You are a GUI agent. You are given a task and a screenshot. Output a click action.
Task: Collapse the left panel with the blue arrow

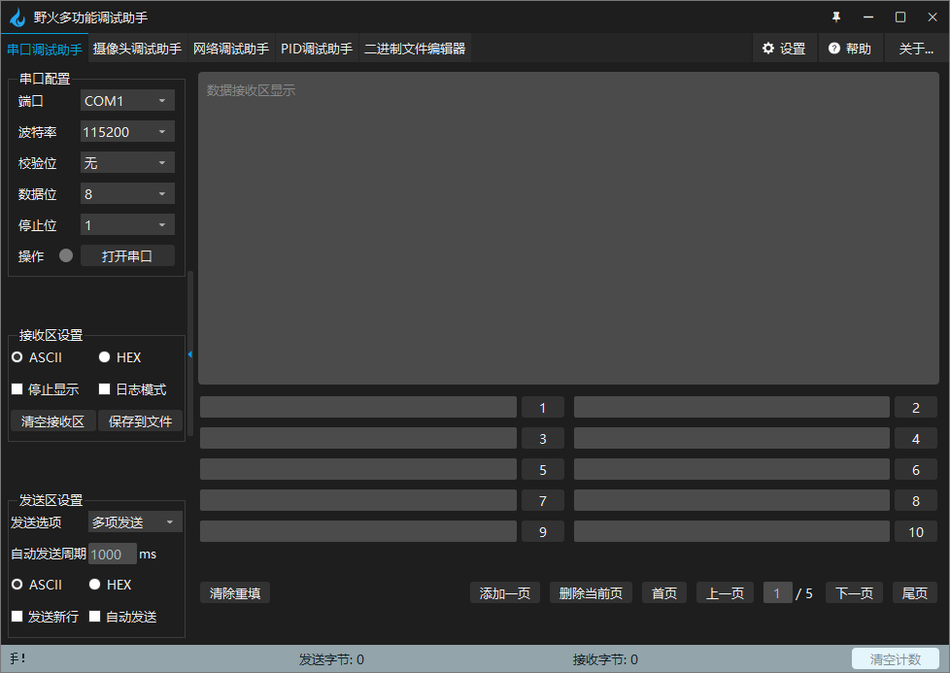[x=190, y=354]
